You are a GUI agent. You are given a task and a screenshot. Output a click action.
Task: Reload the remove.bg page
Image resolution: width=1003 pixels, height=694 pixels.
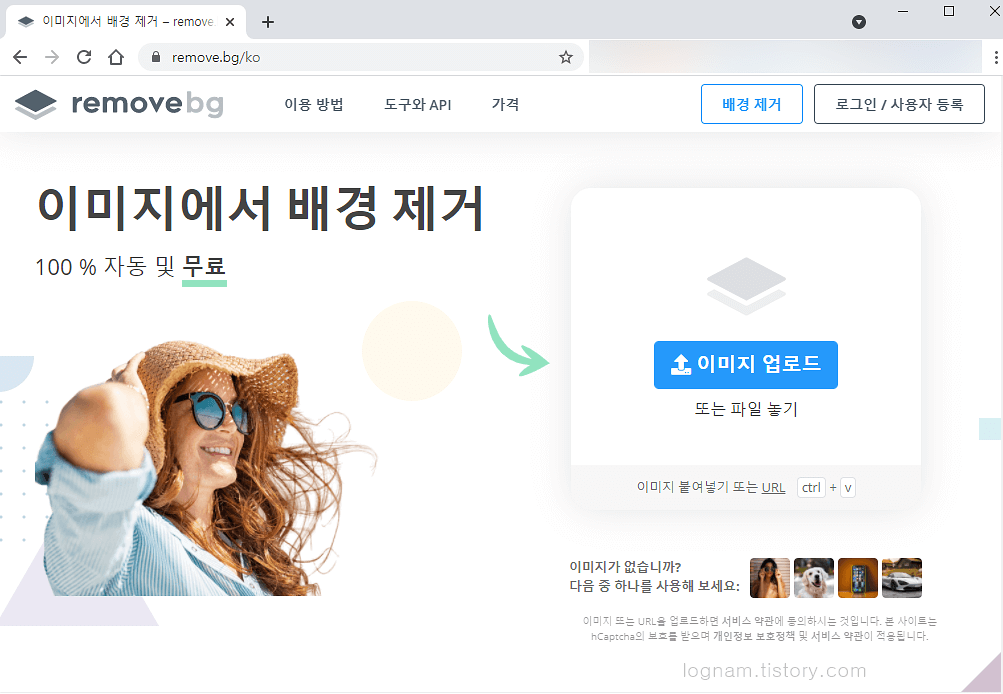click(84, 57)
